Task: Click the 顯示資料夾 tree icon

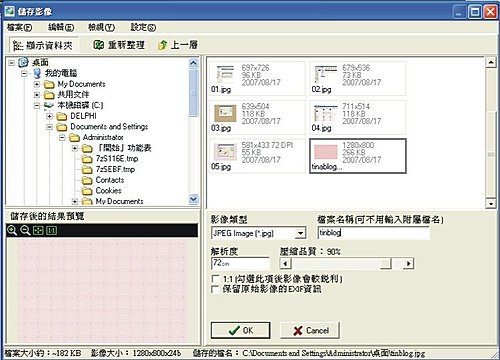Action: [x=18, y=45]
